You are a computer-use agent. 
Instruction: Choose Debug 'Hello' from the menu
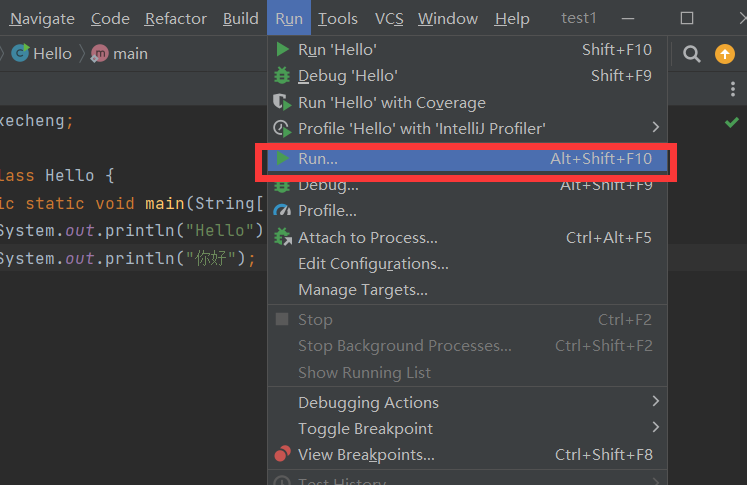[x=347, y=75]
